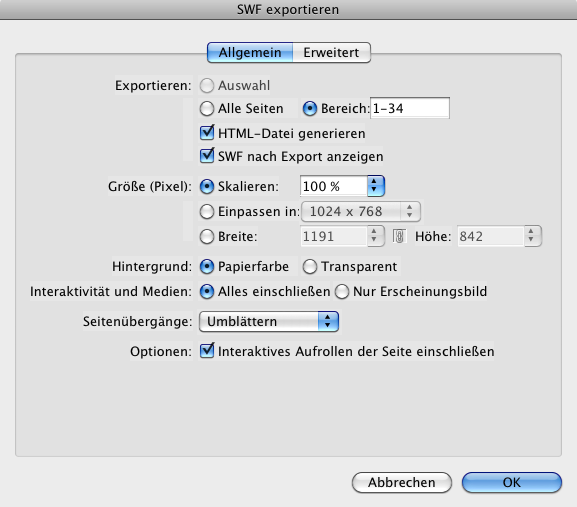Select the Alle Seiten radio button
This screenshot has height=507, width=577.
tap(207, 109)
